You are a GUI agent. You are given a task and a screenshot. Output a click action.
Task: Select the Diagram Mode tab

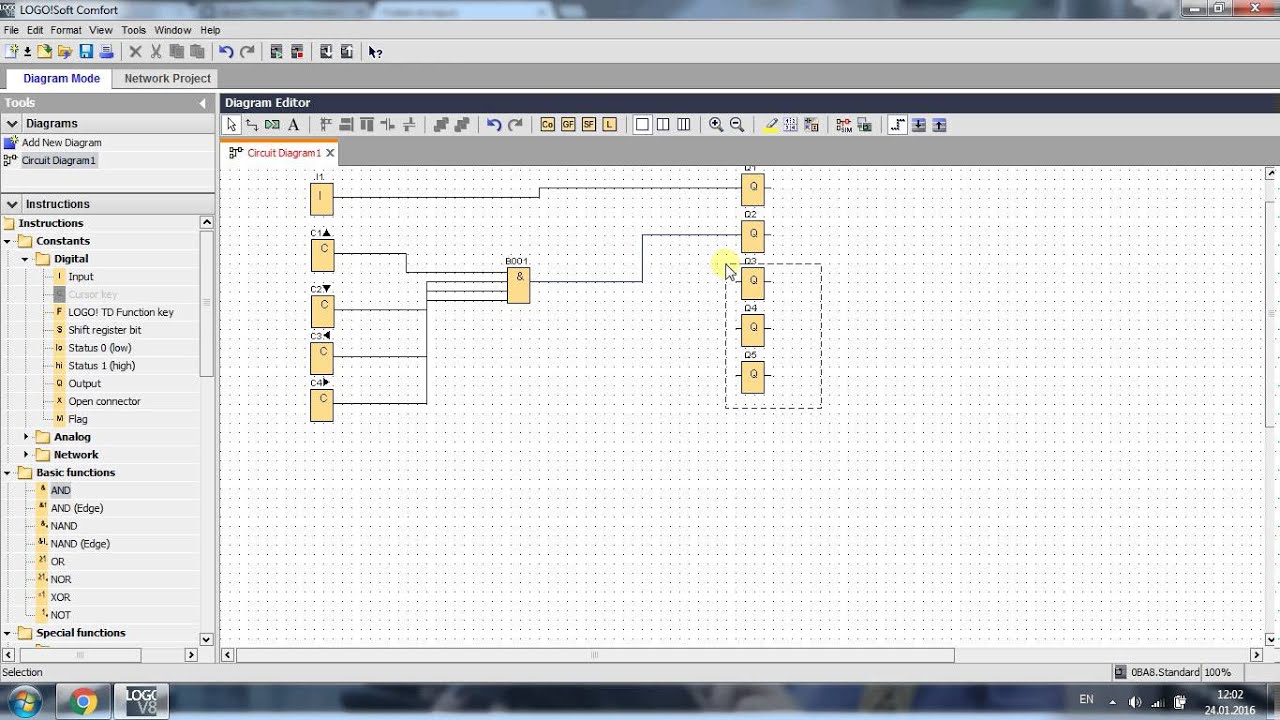click(61, 78)
